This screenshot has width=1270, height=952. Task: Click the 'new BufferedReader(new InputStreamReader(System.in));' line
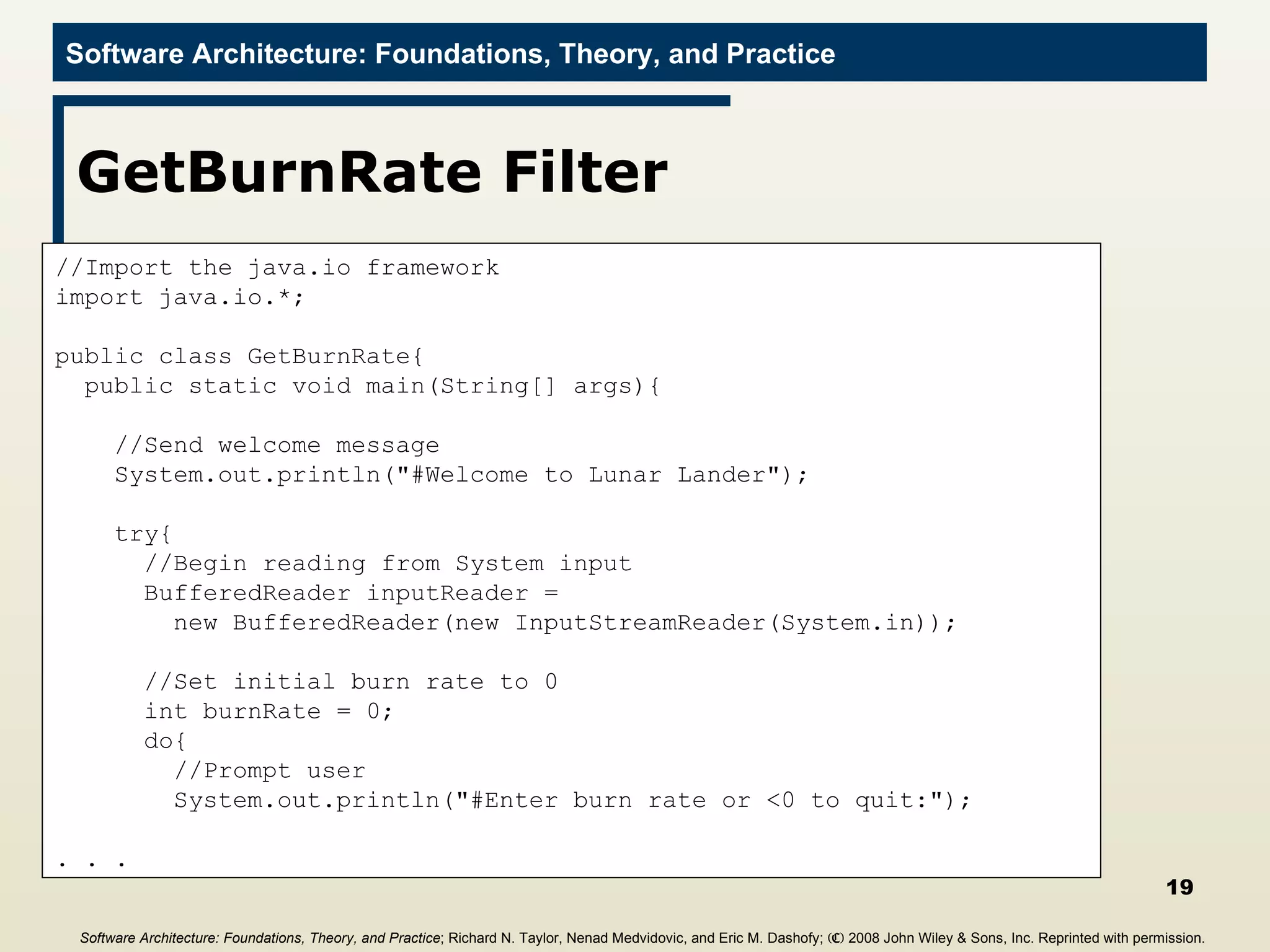(x=565, y=623)
